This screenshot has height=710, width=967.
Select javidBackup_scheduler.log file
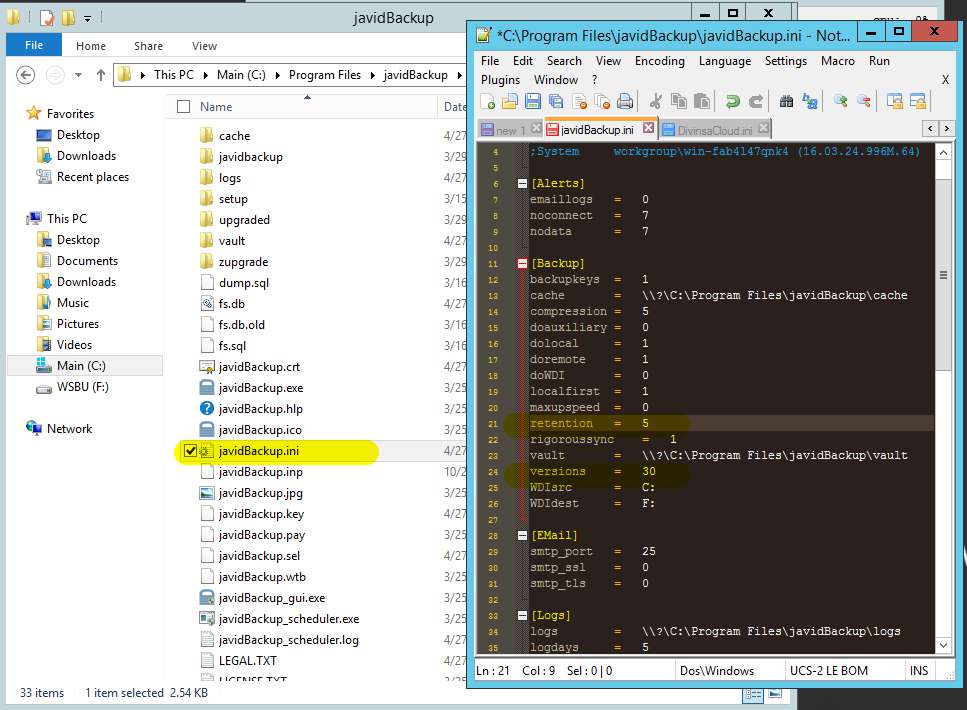288,640
